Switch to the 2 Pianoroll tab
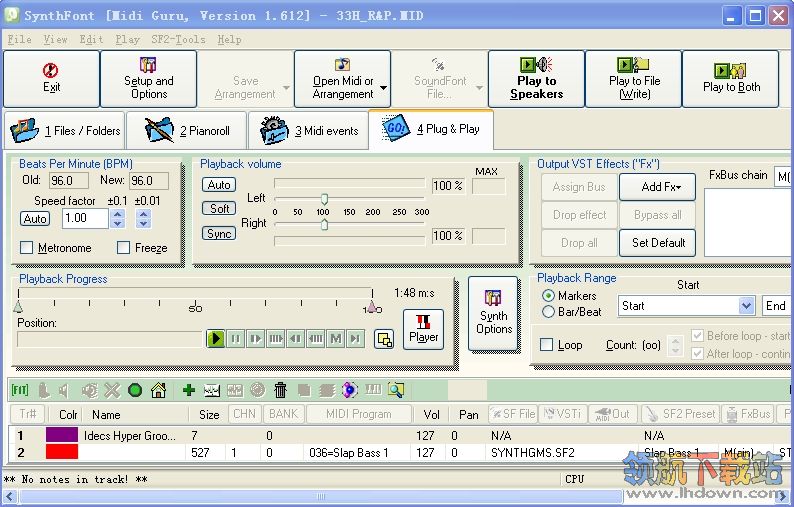The height and width of the screenshot is (507, 794). (x=186, y=131)
